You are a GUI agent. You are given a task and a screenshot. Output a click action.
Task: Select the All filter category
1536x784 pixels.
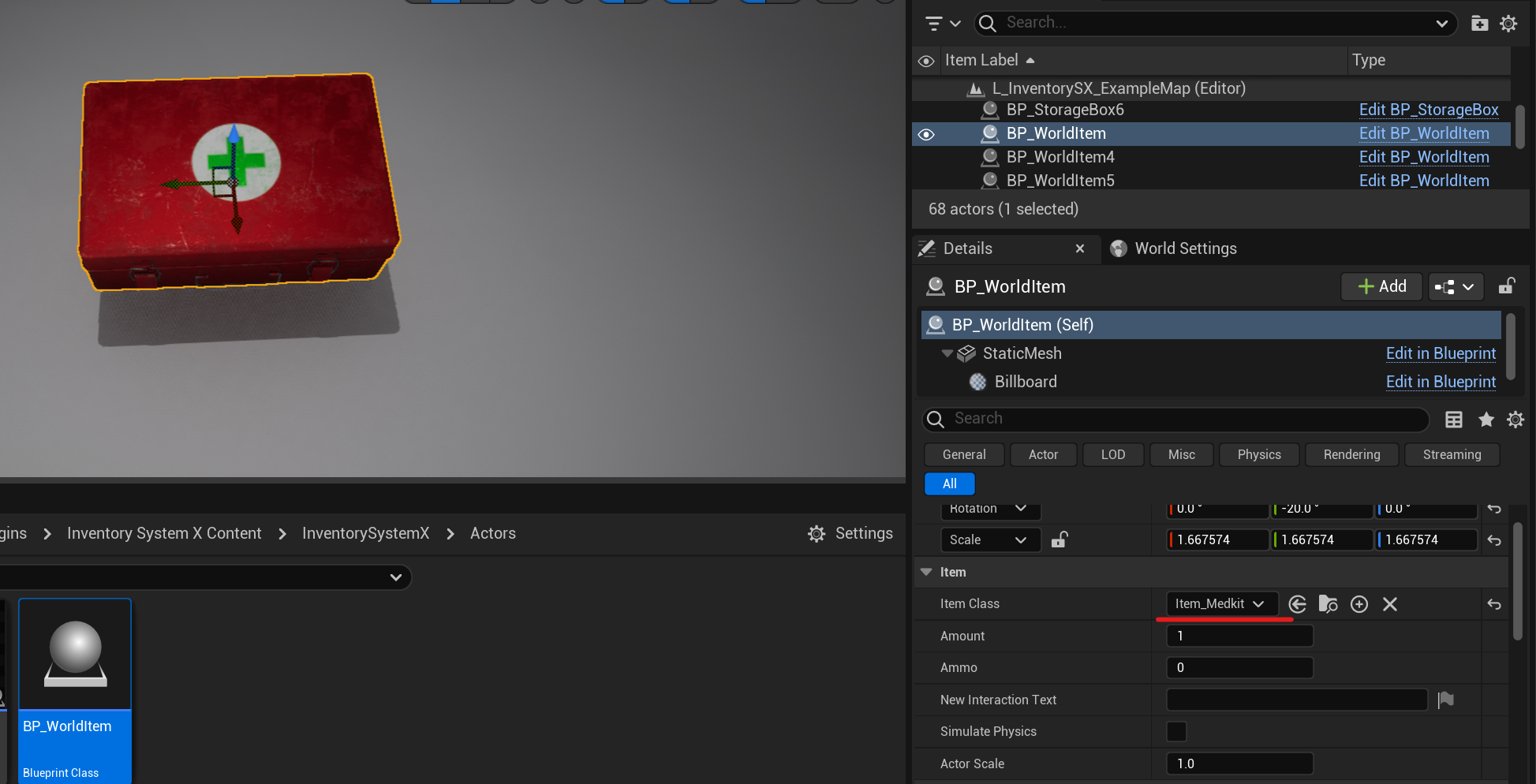point(949,483)
